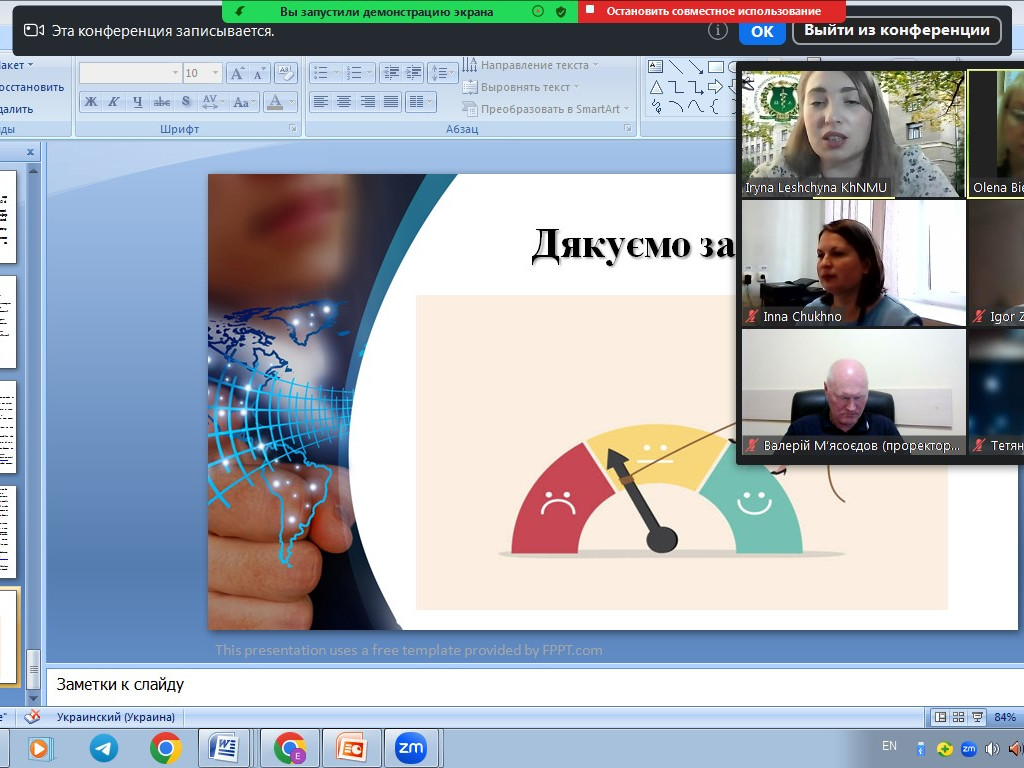Toggle text shadow (S) formatting
The width and height of the screenshot is (1024, 768).
(x=186, y=102)
